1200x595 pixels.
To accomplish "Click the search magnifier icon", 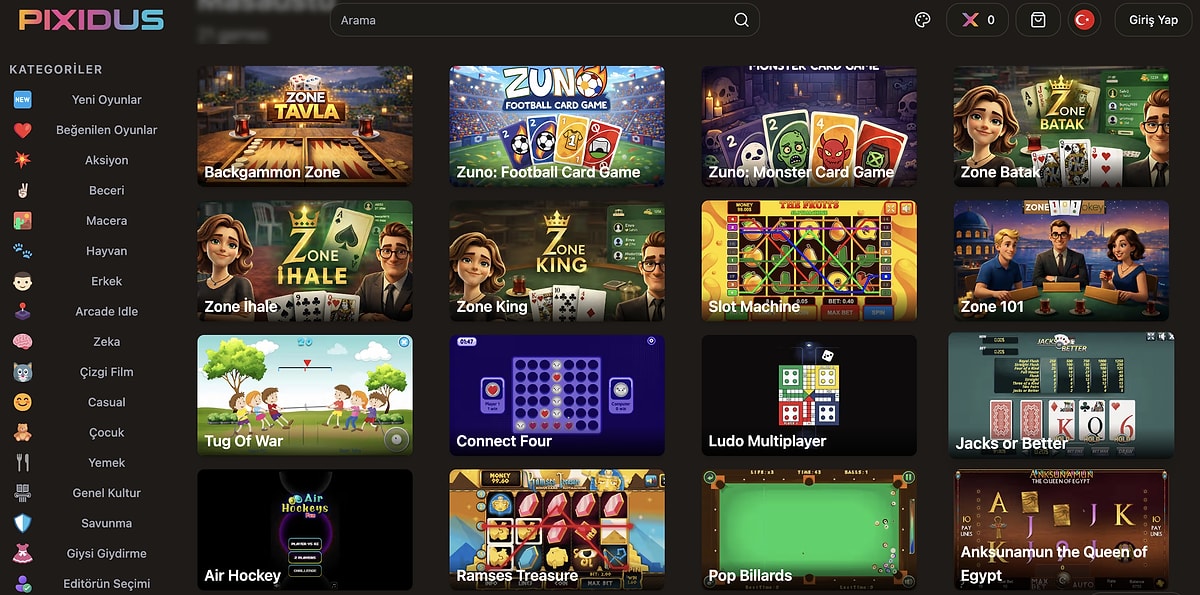I will pyautogui.click(x=741, y=20).
